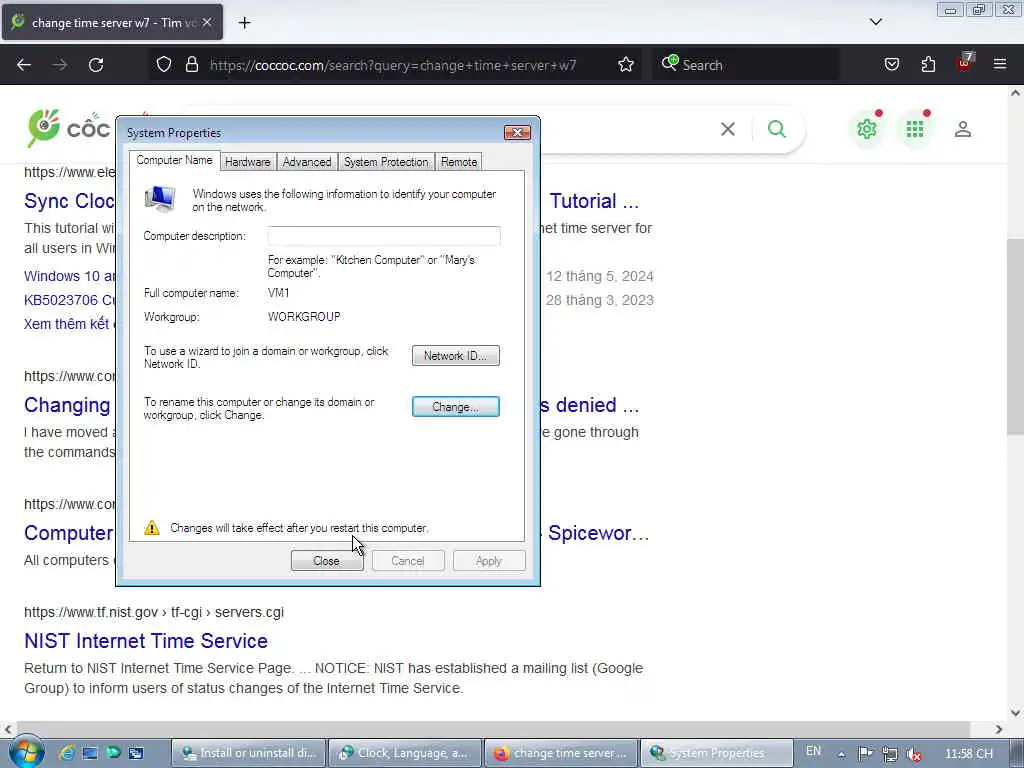1024x768 pixels.
Task: Open the 'Changing' search result link
Action: tap(67, 405)
